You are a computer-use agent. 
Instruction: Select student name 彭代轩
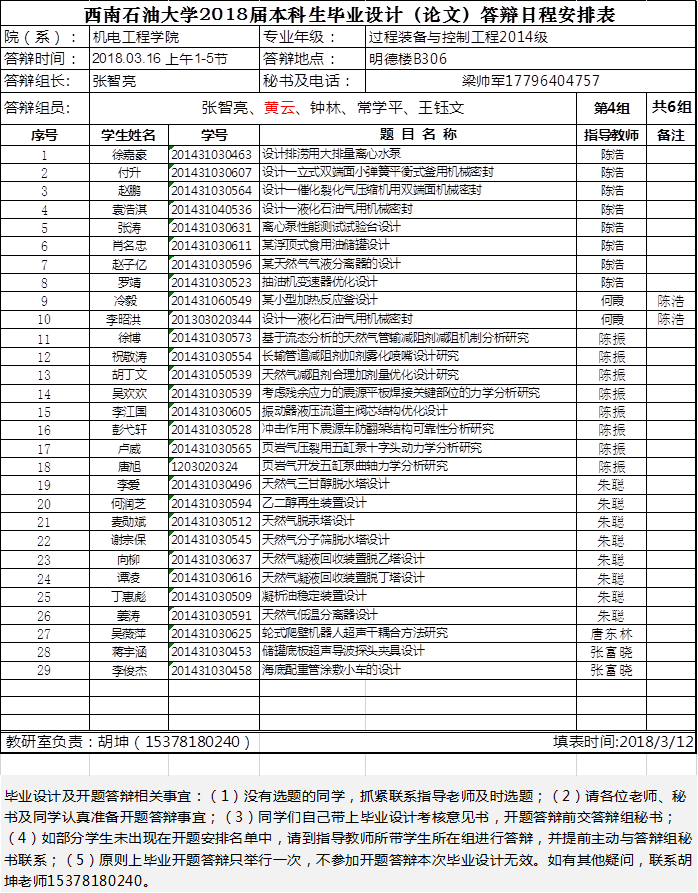pyautogui.click(x=129, y=430)
